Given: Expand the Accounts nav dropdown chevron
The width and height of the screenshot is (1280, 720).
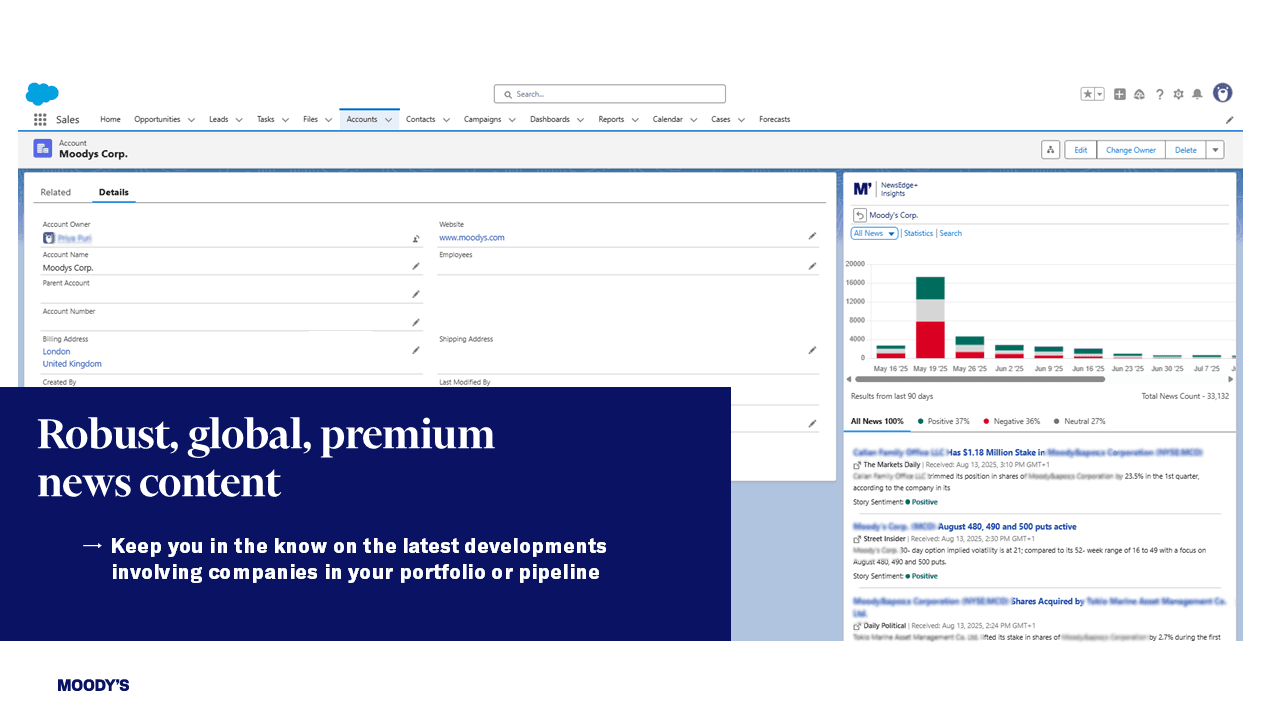Looking at the screenshot, I should pos(388,120).
